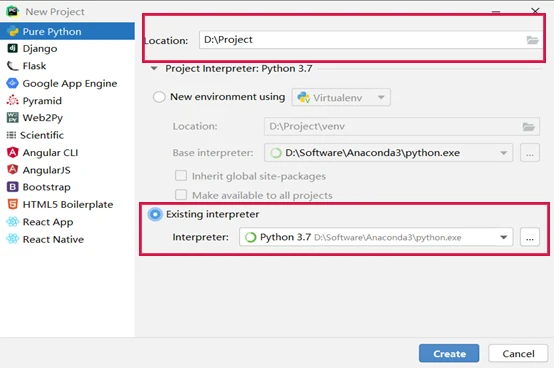Viewport: 554px width, 368px height.
Task: Click the Virtualenv Python icon
Action: (303, 97)
